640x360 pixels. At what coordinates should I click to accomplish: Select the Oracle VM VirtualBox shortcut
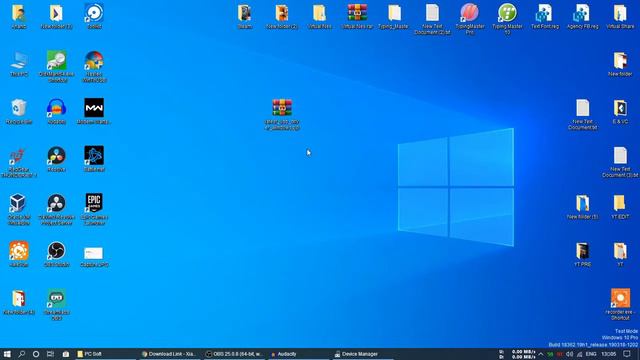point(19,209)
